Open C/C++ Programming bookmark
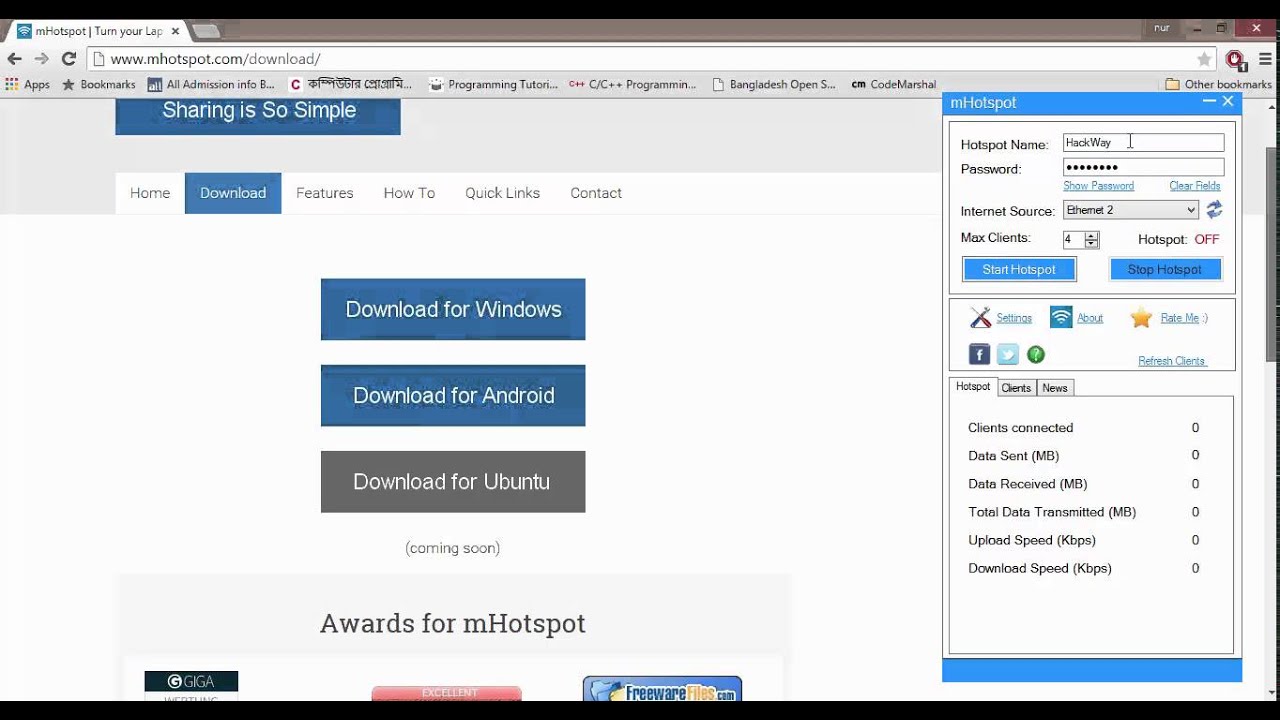1280x720 pixels. [x=632, y=85]
